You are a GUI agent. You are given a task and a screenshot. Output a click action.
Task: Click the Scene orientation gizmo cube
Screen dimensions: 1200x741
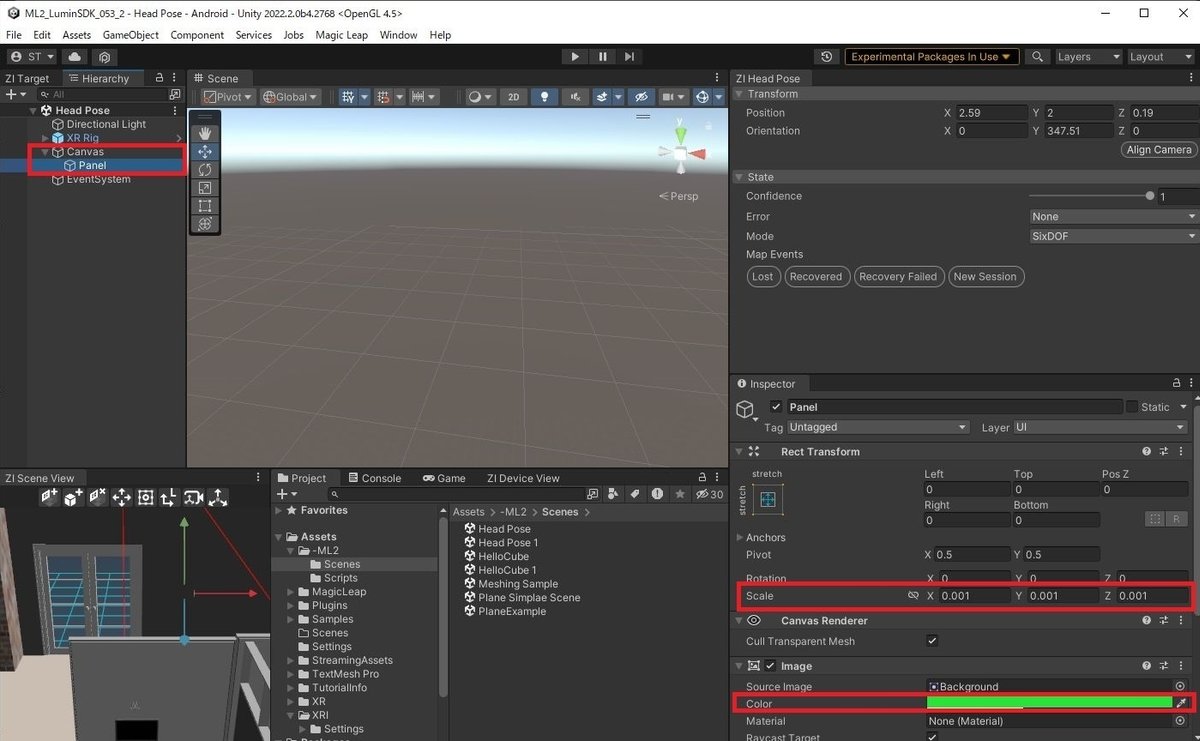680,153
